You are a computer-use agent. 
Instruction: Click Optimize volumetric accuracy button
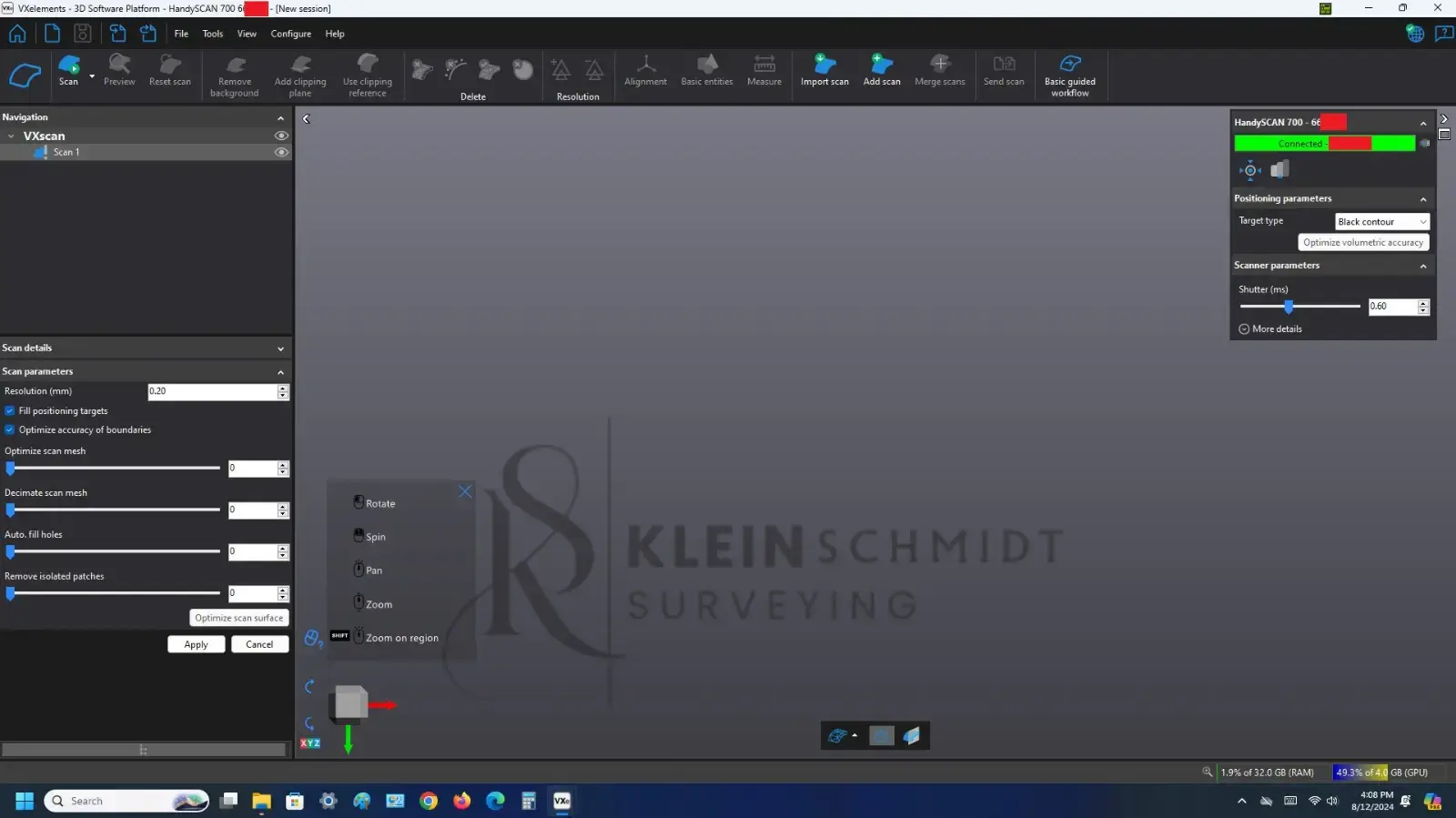coord(1362,243)
